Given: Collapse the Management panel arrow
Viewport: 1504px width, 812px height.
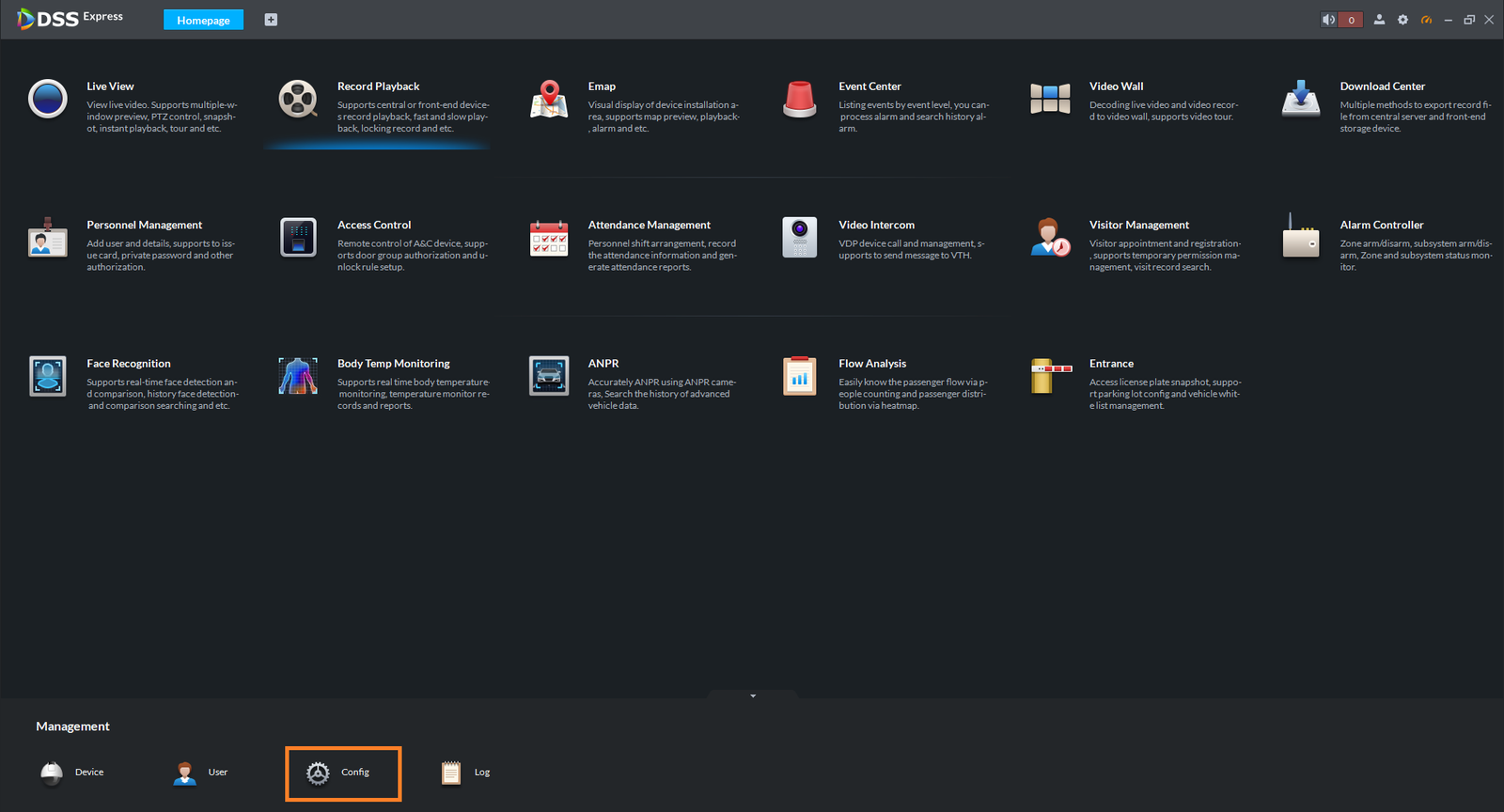Looking at the screenshot, I should (x=753, y=695).
